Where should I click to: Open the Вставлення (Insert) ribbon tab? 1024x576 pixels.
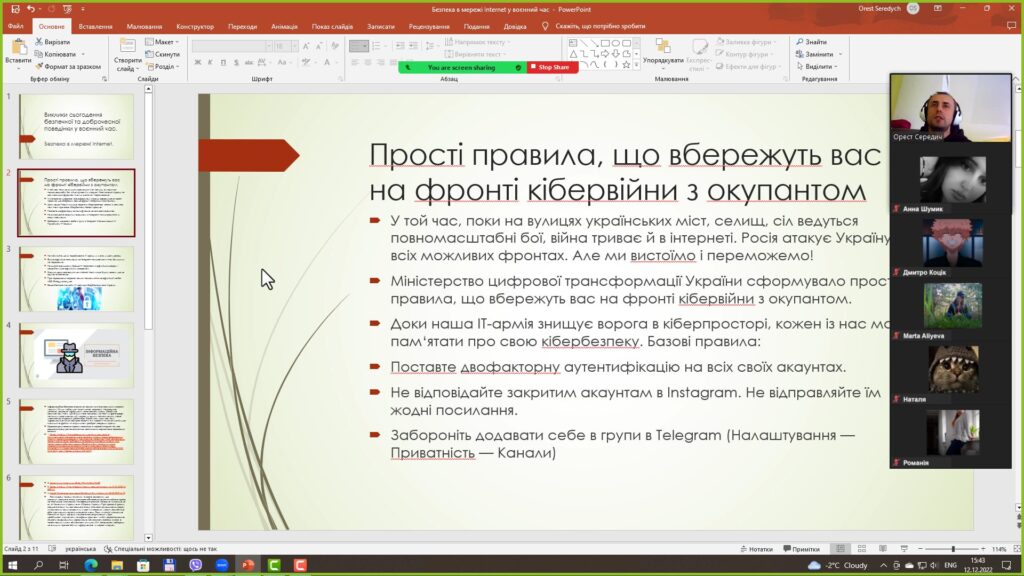click(x=95, y=26)
